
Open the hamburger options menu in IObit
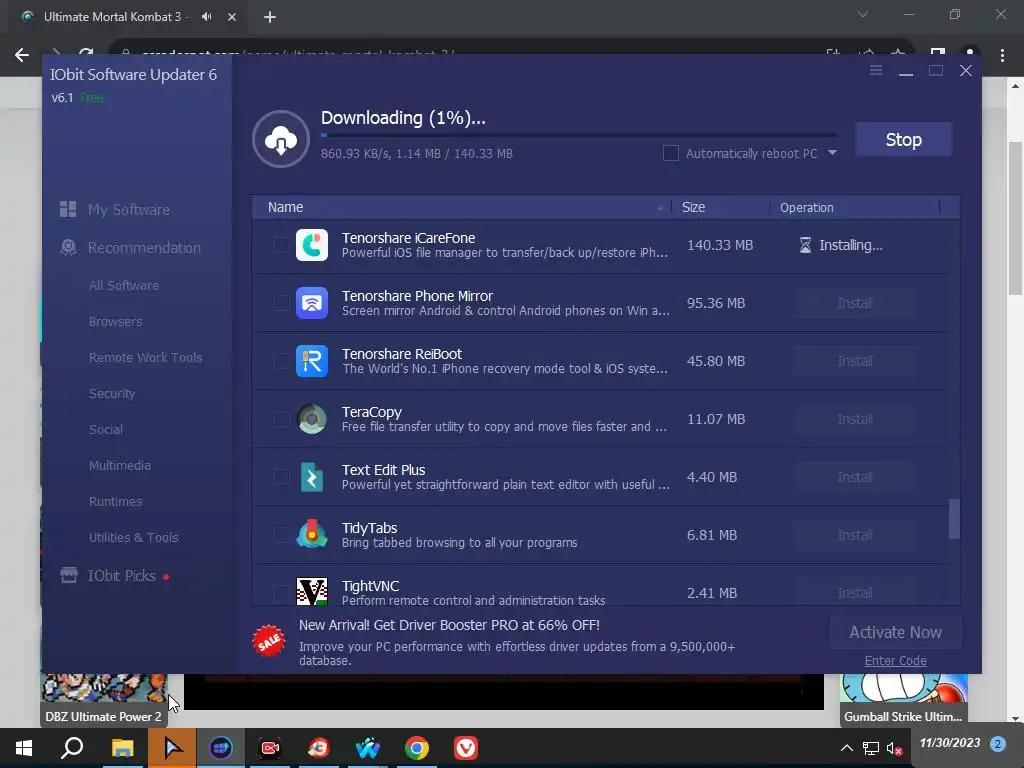876,70
